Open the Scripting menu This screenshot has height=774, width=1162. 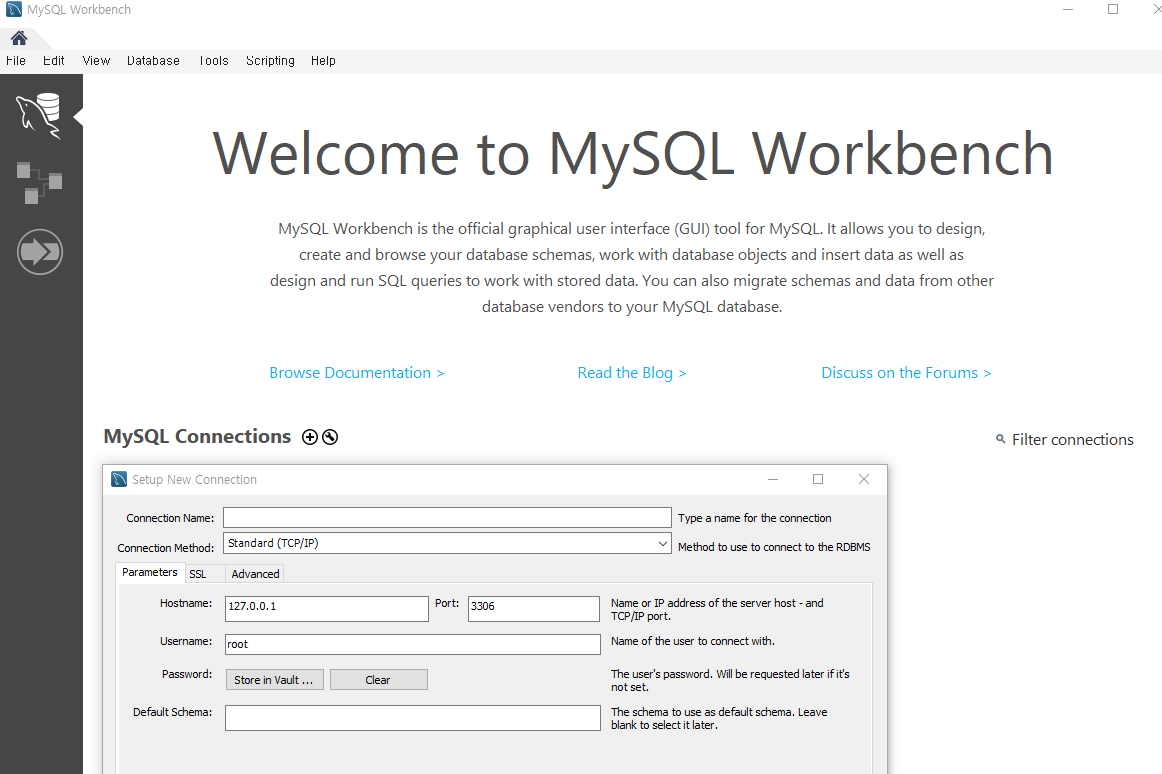click(x=270, y=61)
